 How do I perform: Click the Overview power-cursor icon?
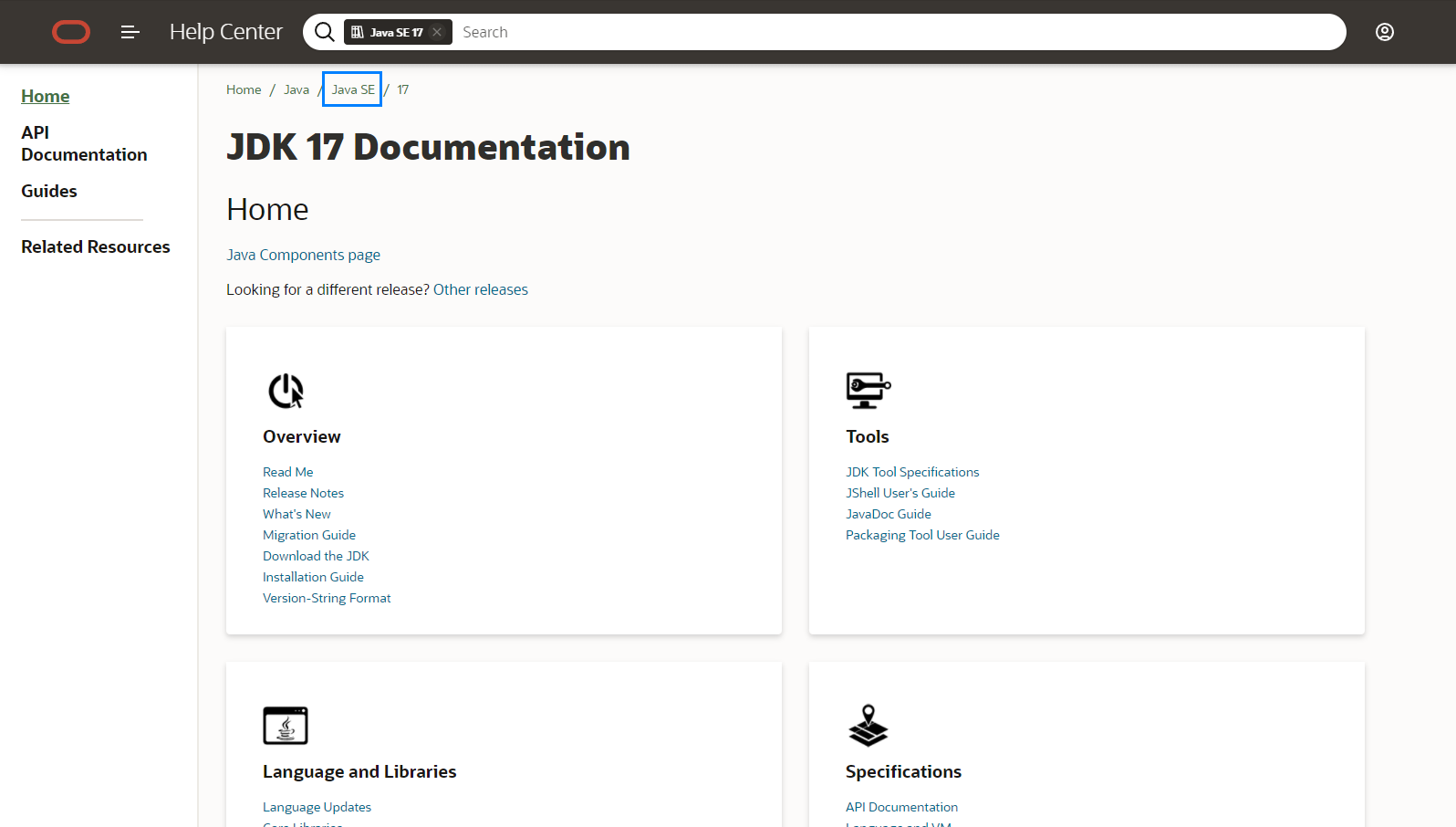pyautogui.click(x=286, y=391)
